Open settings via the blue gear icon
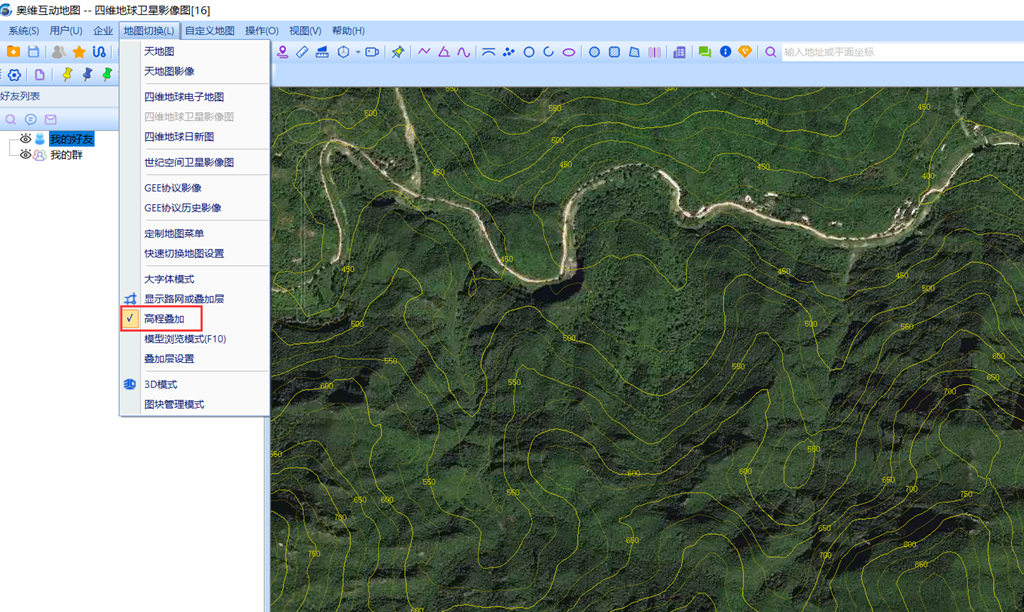 pos(14,75)
